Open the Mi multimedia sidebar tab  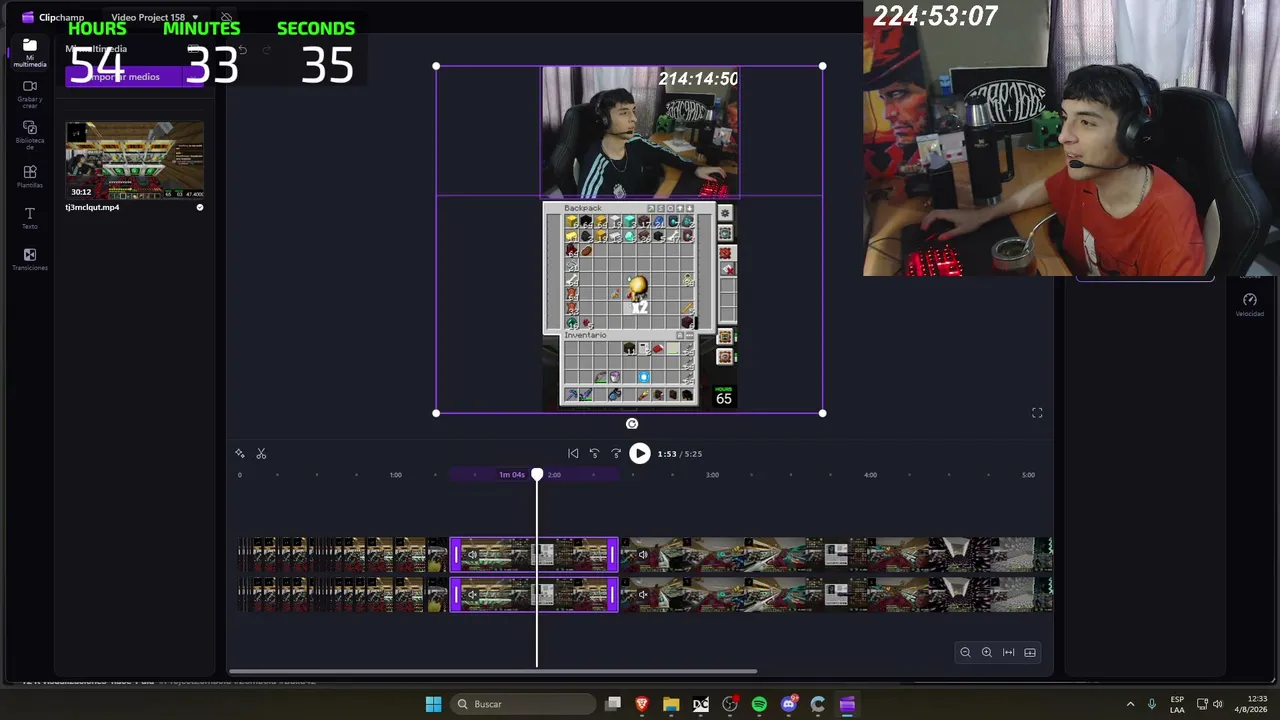click(29, 53)
